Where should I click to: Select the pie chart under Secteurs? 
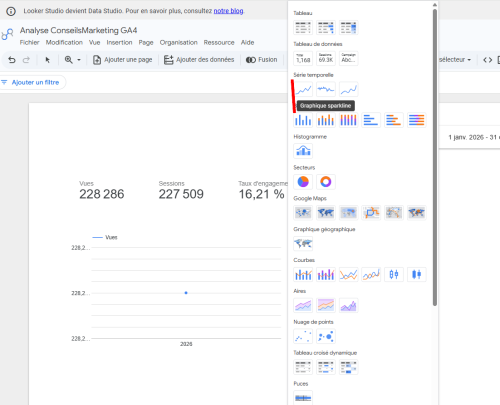click(x=303, y=182)
